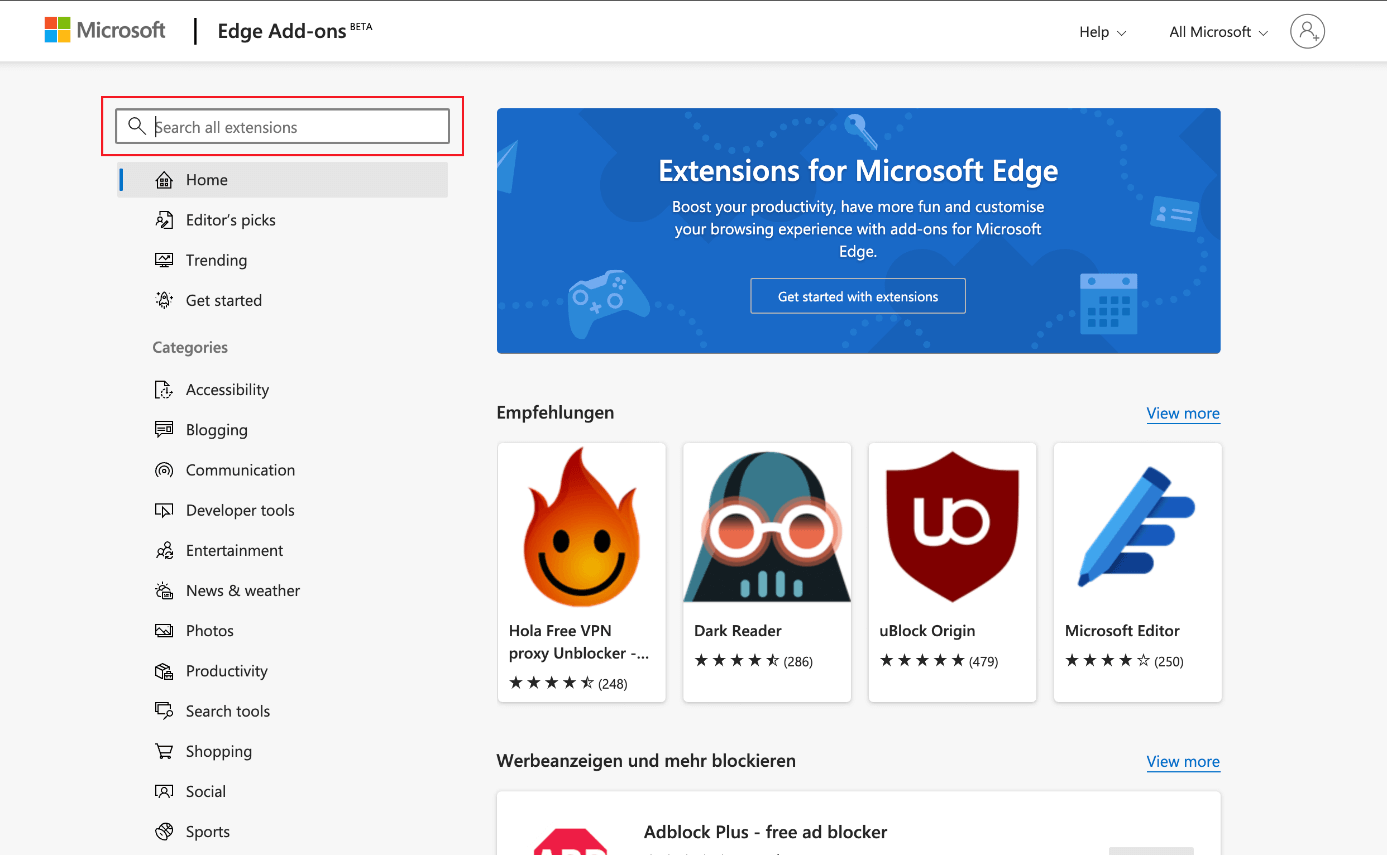The width and height of the screenshot is (1387, 855).
Task: Click the search magnifier icon
Action: pos(137,127)
